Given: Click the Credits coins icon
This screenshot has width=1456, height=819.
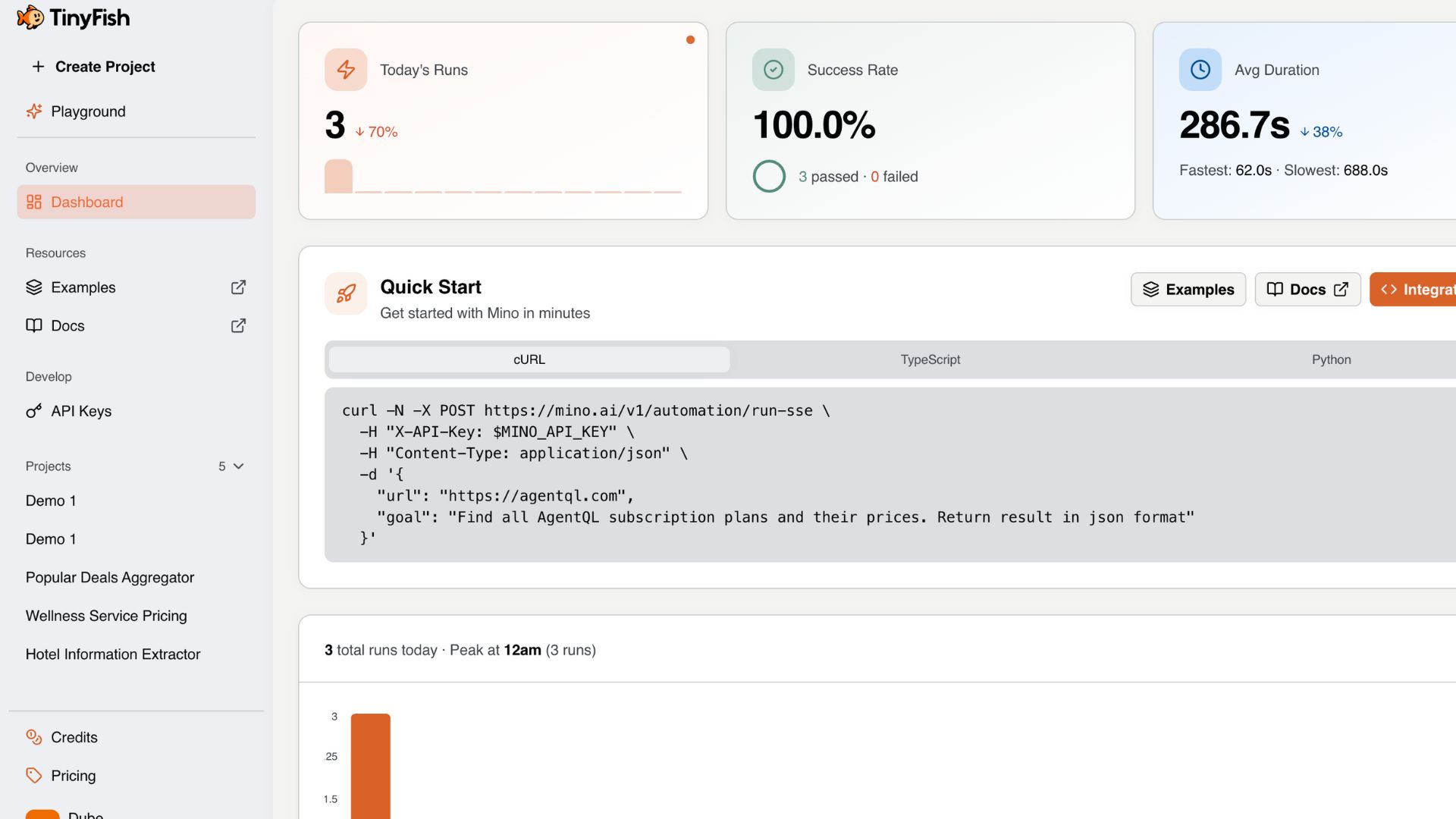Looking at the screenshot, I should pos(34,737).
